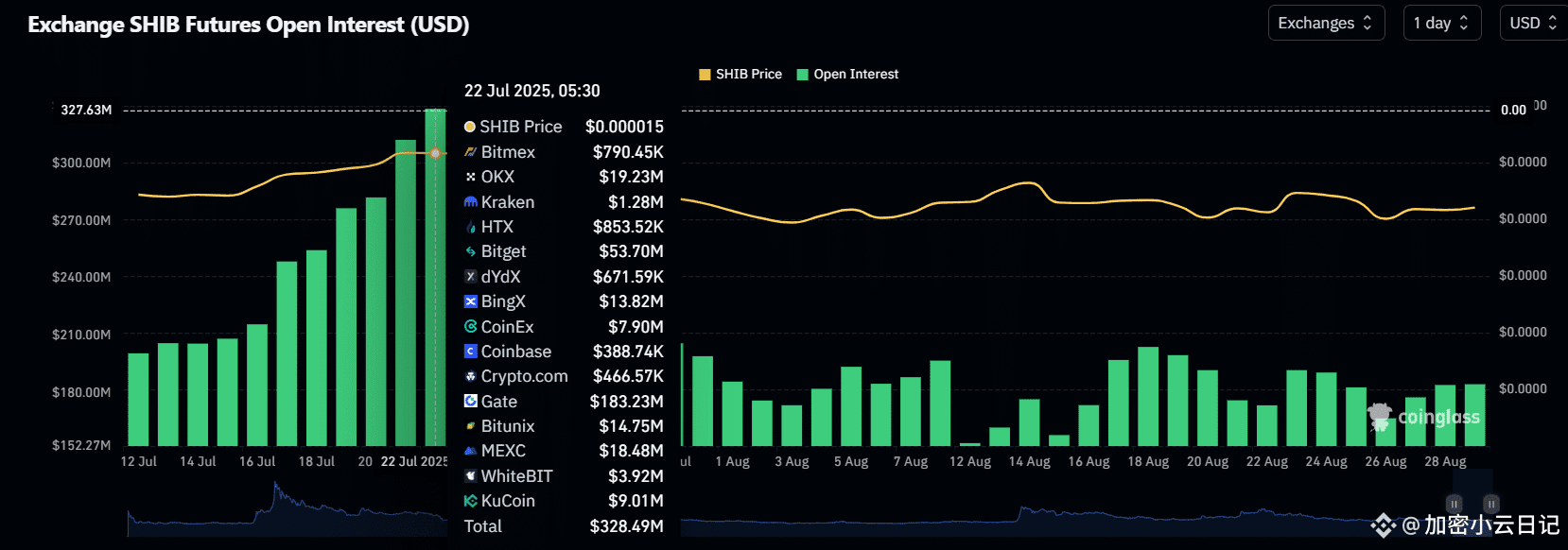This screenshot has width=1568, height=550.
Task: Open the USD currency dropdown
Action: (1534, 23)
